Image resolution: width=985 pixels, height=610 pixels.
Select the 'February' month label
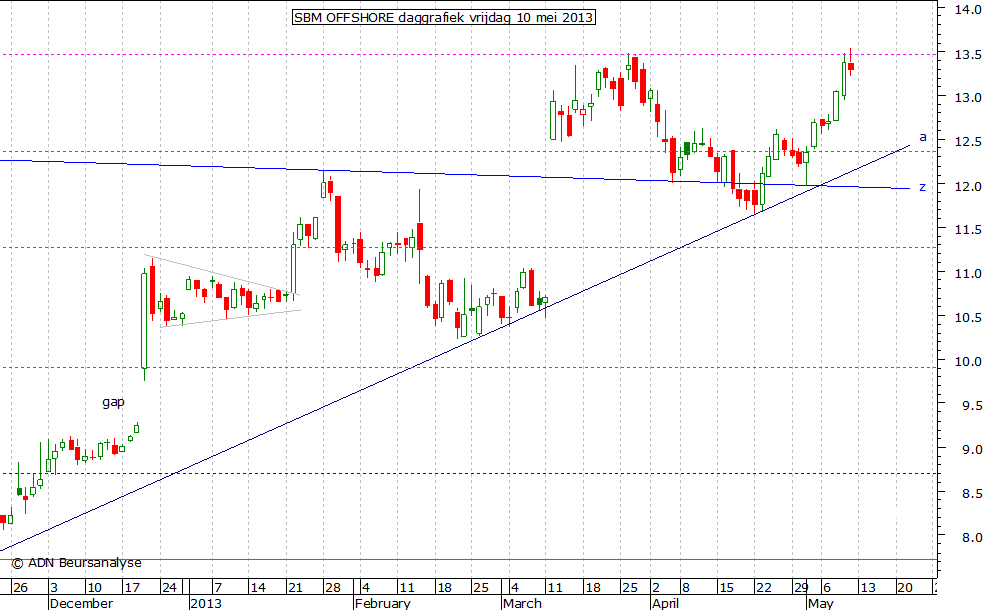coord(383,603)
